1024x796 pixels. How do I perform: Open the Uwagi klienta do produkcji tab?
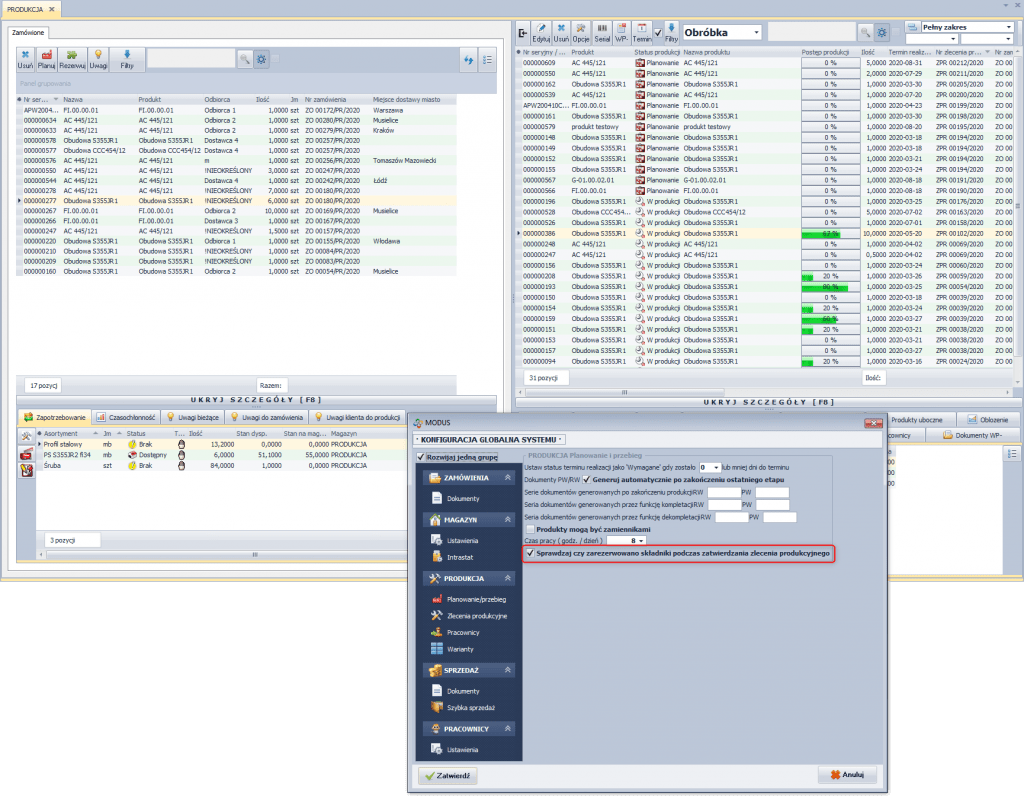(357, 417)
